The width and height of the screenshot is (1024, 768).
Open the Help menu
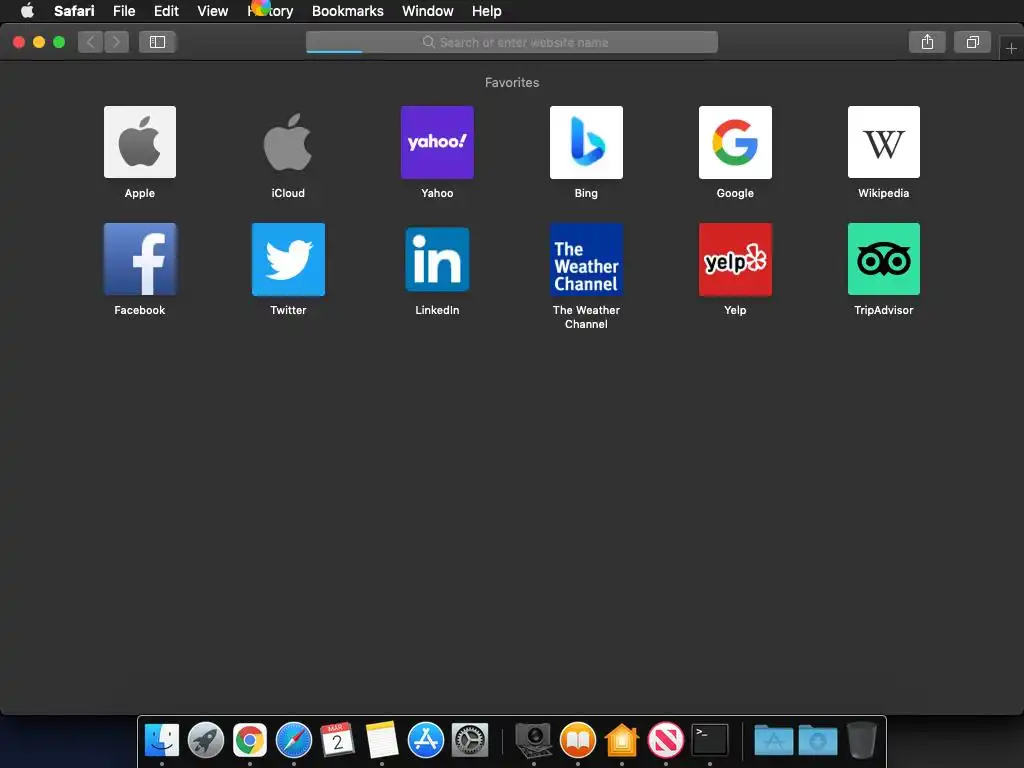487,11
